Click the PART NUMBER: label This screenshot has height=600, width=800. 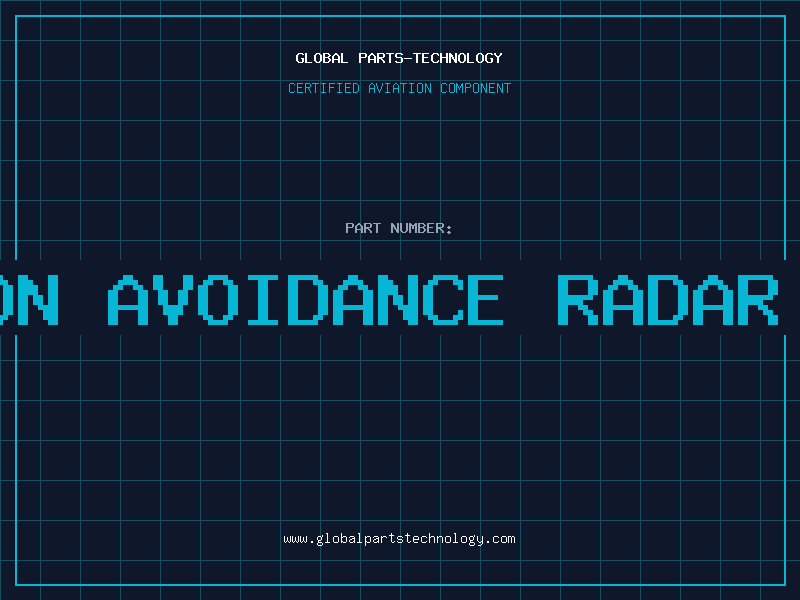pos(399,228)
